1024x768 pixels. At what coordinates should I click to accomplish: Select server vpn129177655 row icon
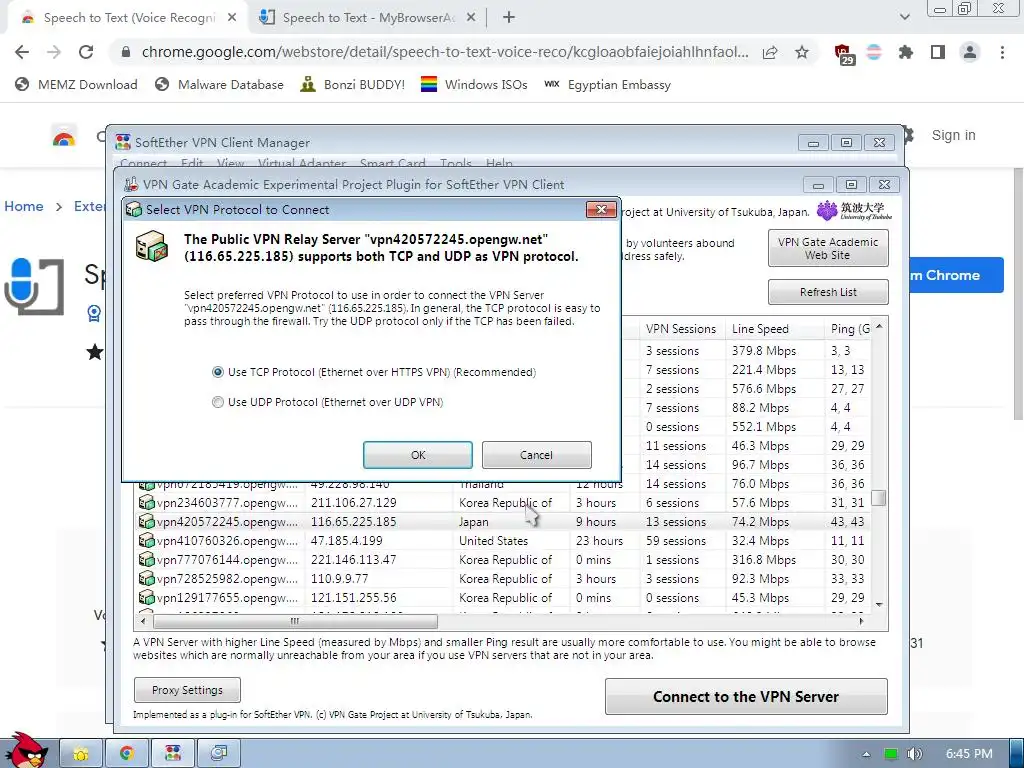(x=146, y=598)
